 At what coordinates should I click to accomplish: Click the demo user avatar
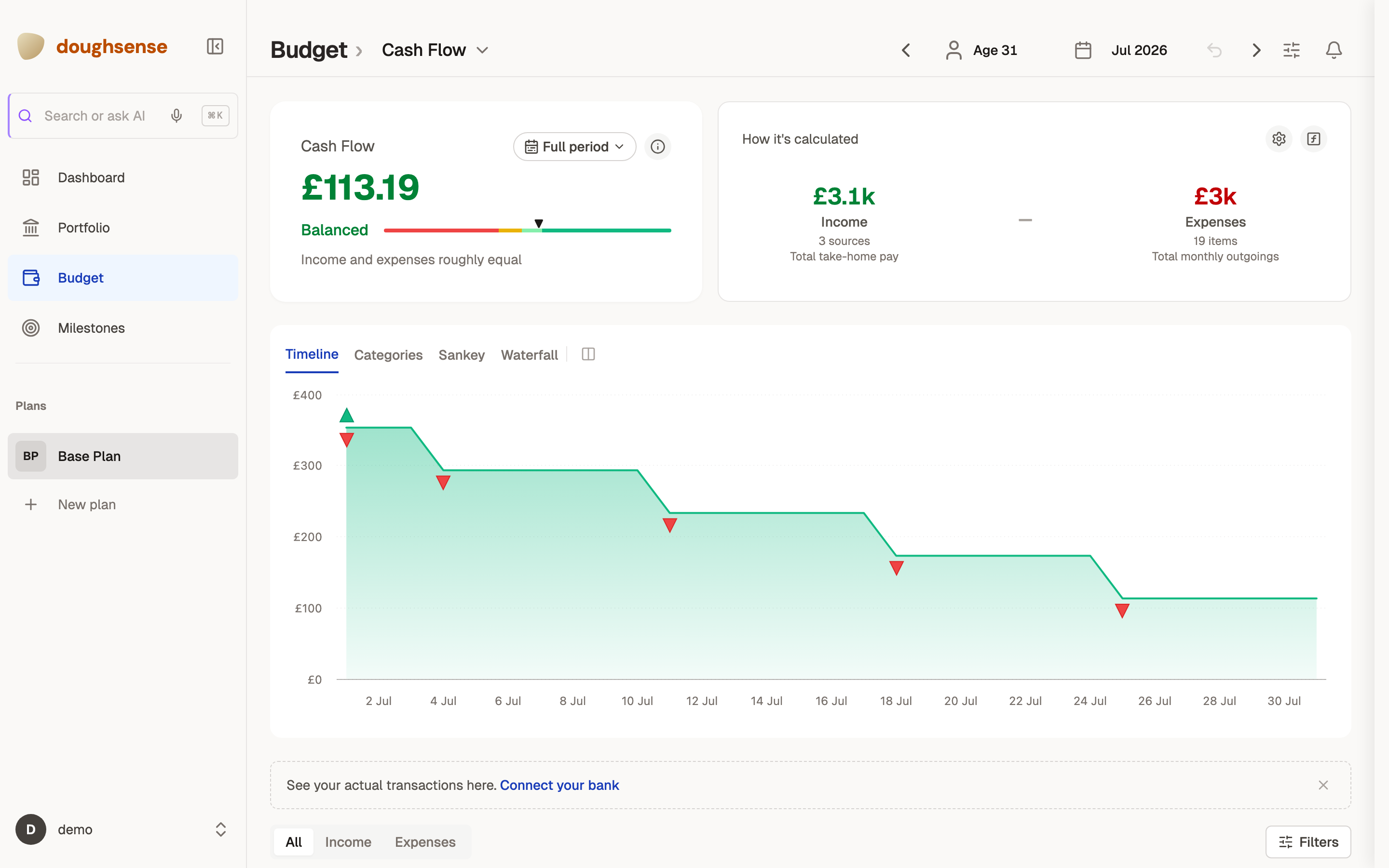pos(31,829)
